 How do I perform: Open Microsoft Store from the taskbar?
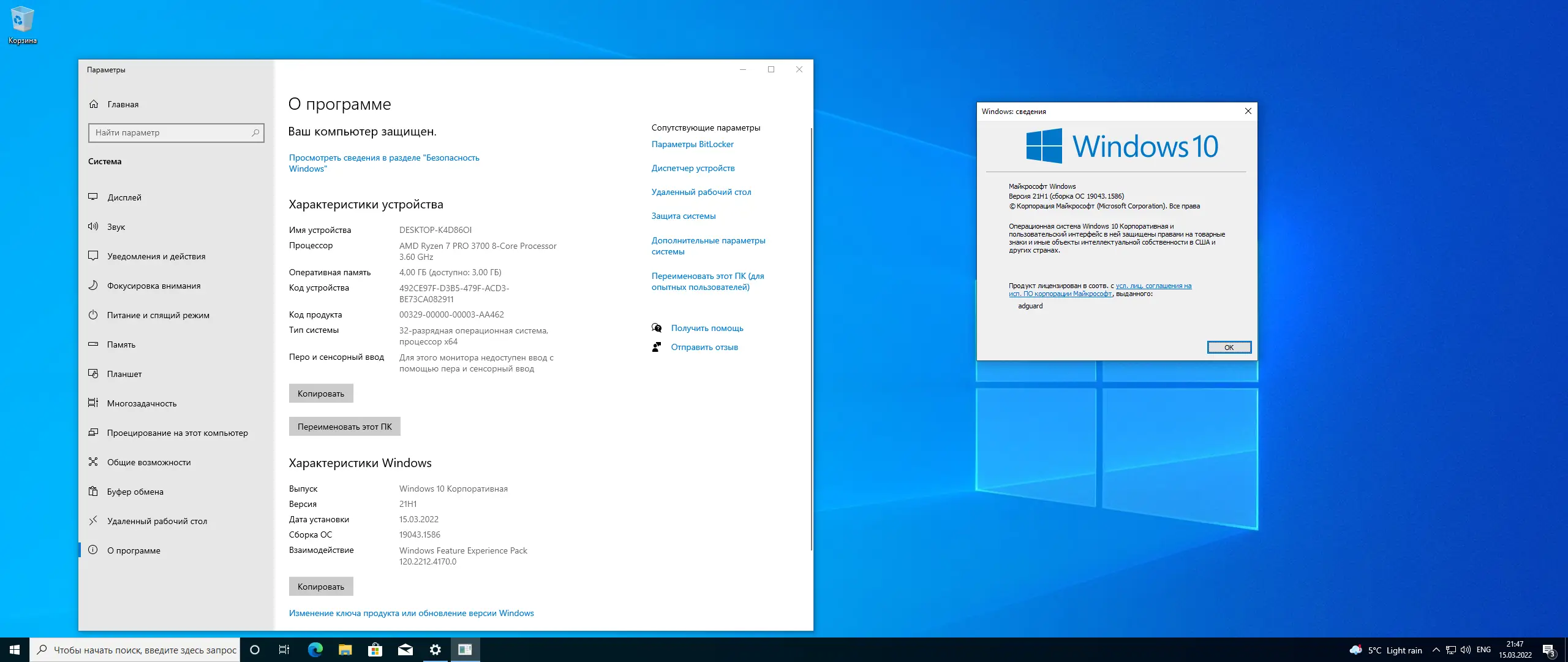pos(375,650)
